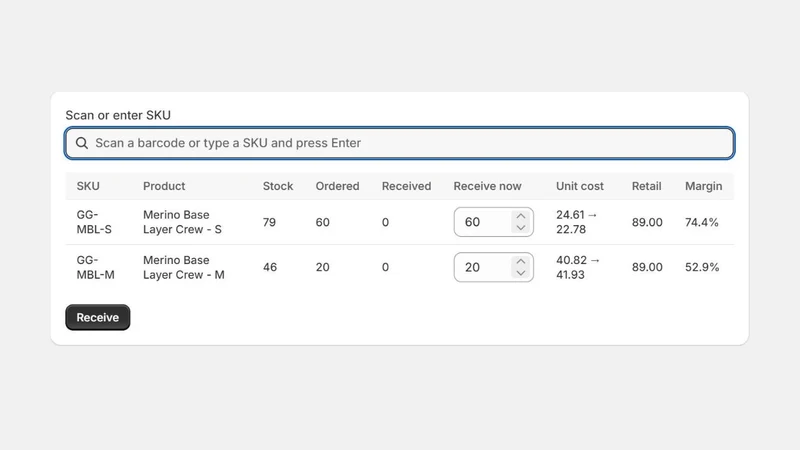Decrease receive quantity for GG-MBL-S

coord(520,228)
